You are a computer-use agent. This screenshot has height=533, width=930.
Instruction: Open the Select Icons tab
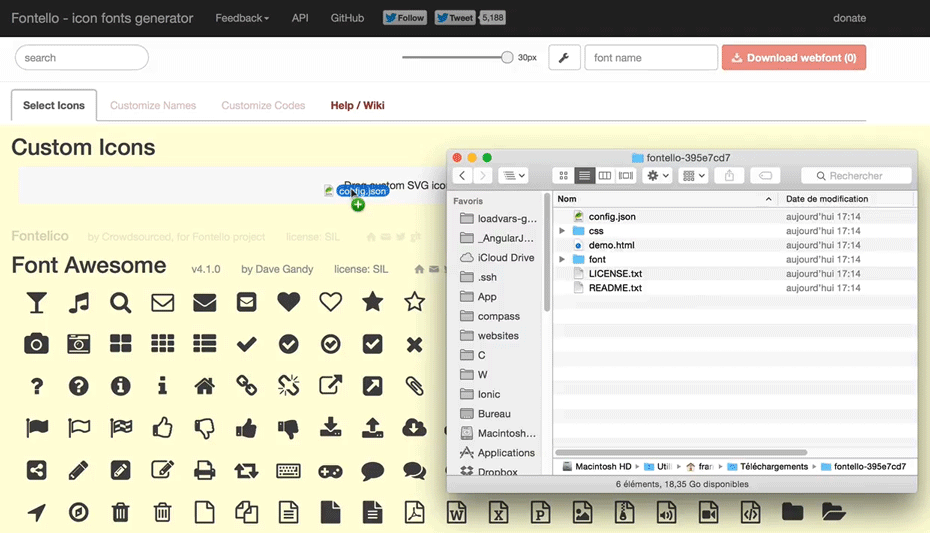[x=54, y=106]
